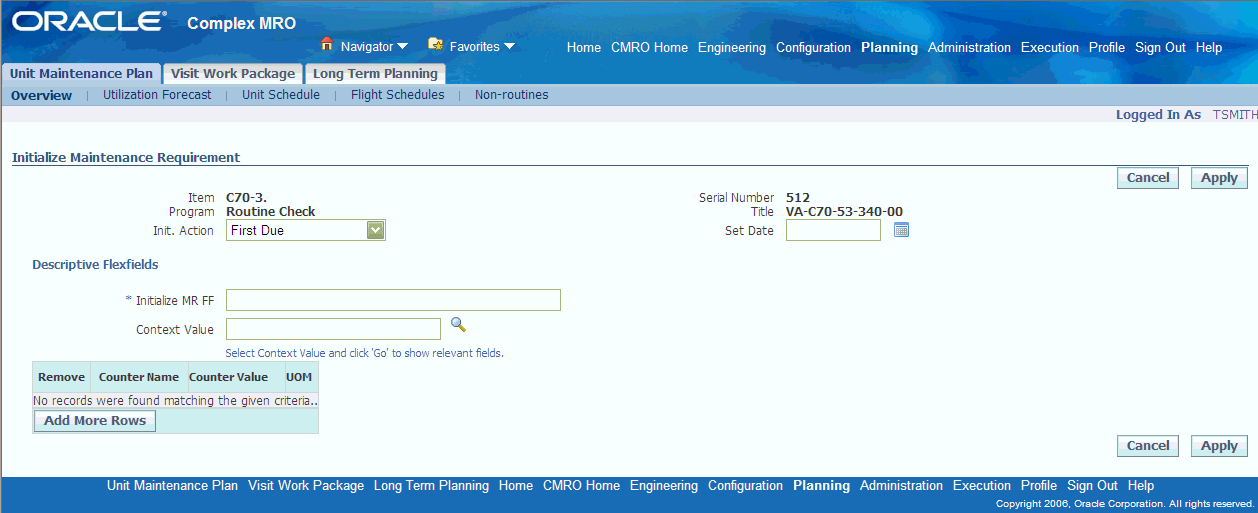Click footer Execution link
1258x513 pixels.
coord(982,485)
